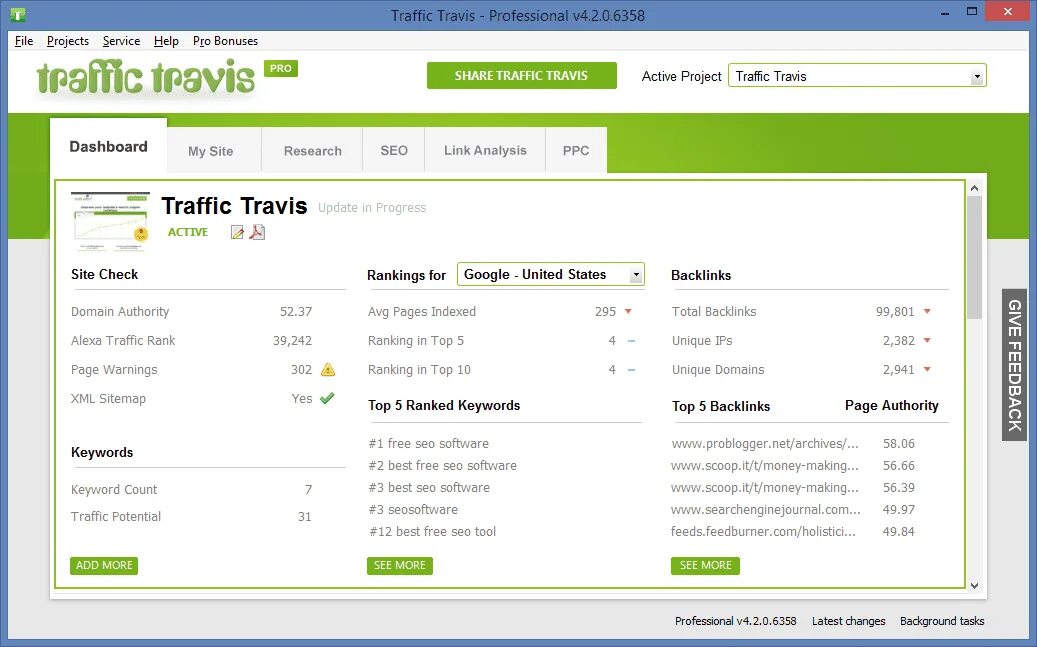Viewport: 1037px width, 647px height.
Task: Click the dashboard scrollbar down arrow
Action: click(974, 585)
